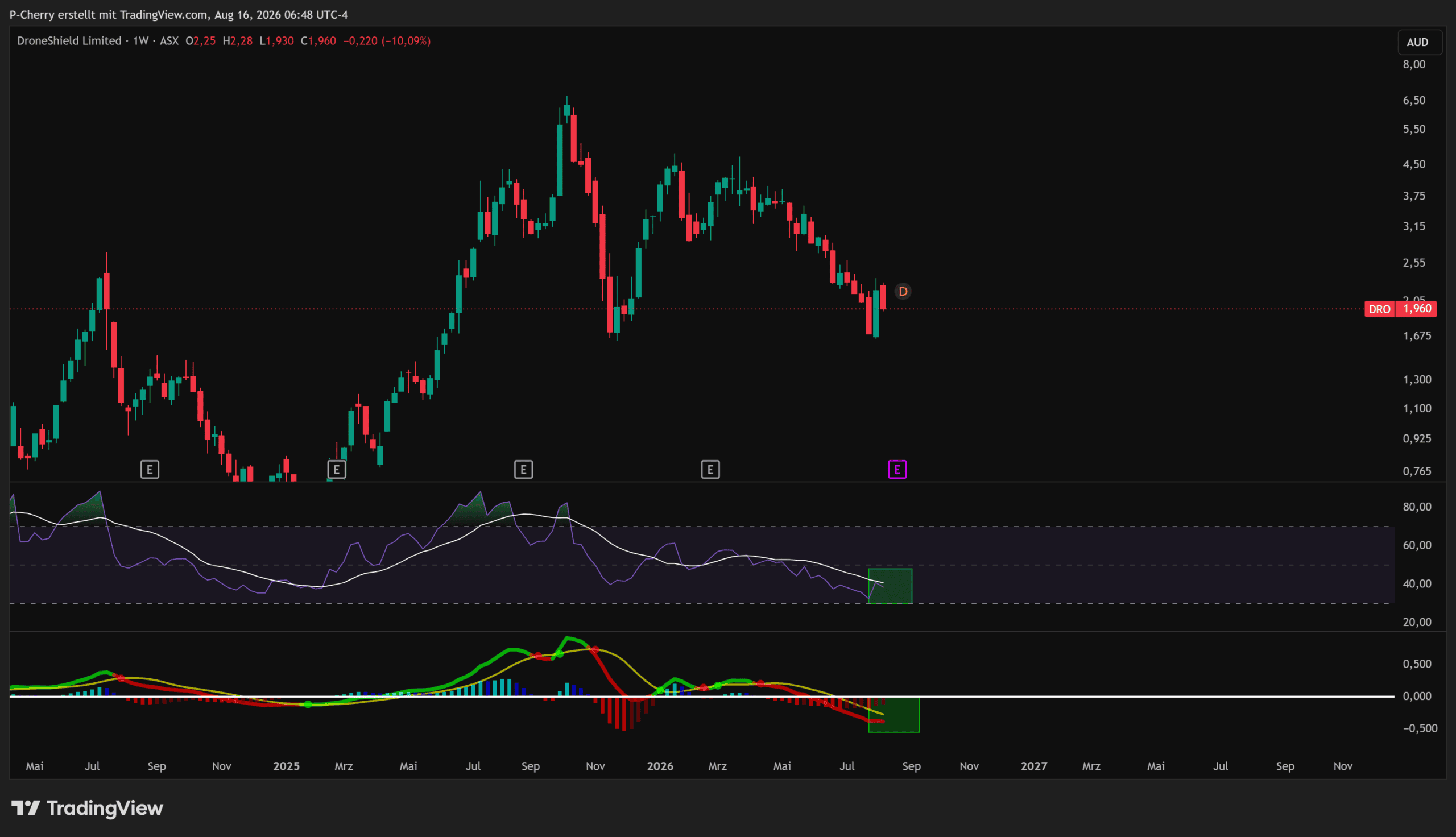
Task: Click the 1,960 last price label
Action: [x=1417, y=309]
